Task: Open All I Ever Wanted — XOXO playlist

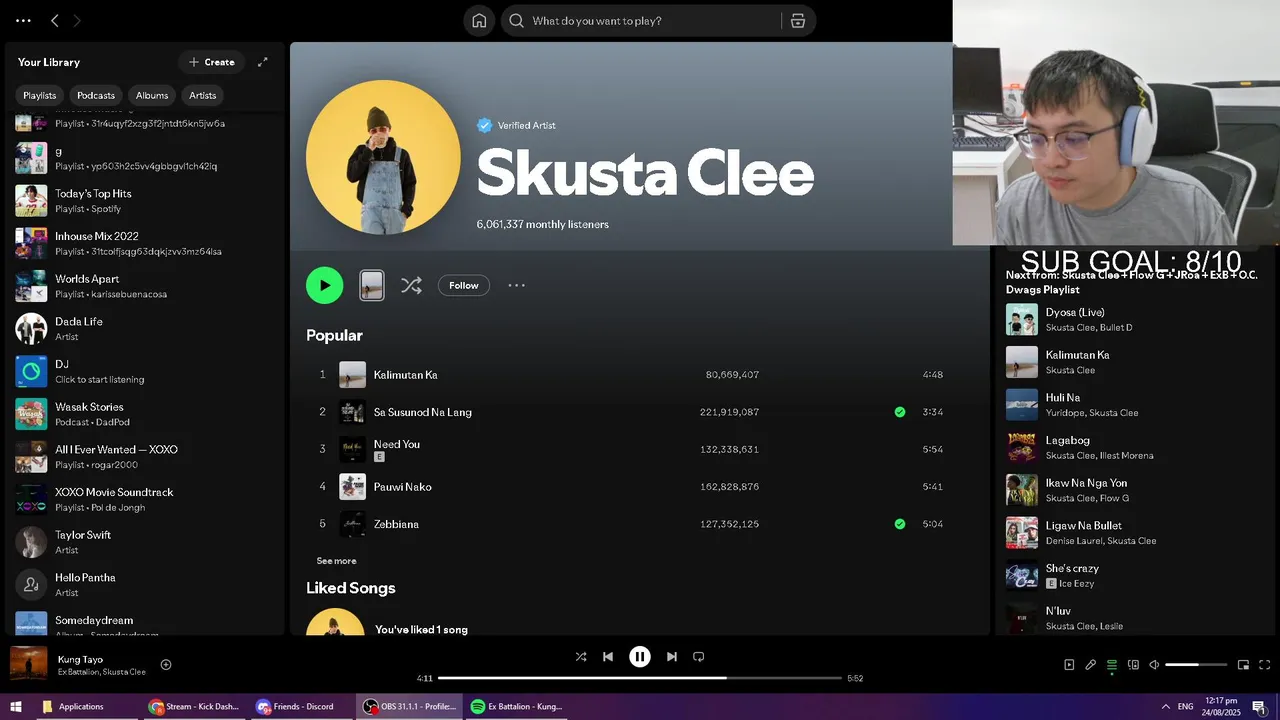Action: 145,457
